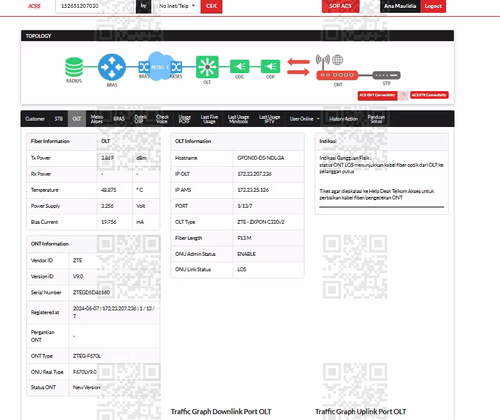Image resolution: width=500 pixels, height=420 pixels.
Task: Click the green OLT node icon
Action: coord(207,67)
